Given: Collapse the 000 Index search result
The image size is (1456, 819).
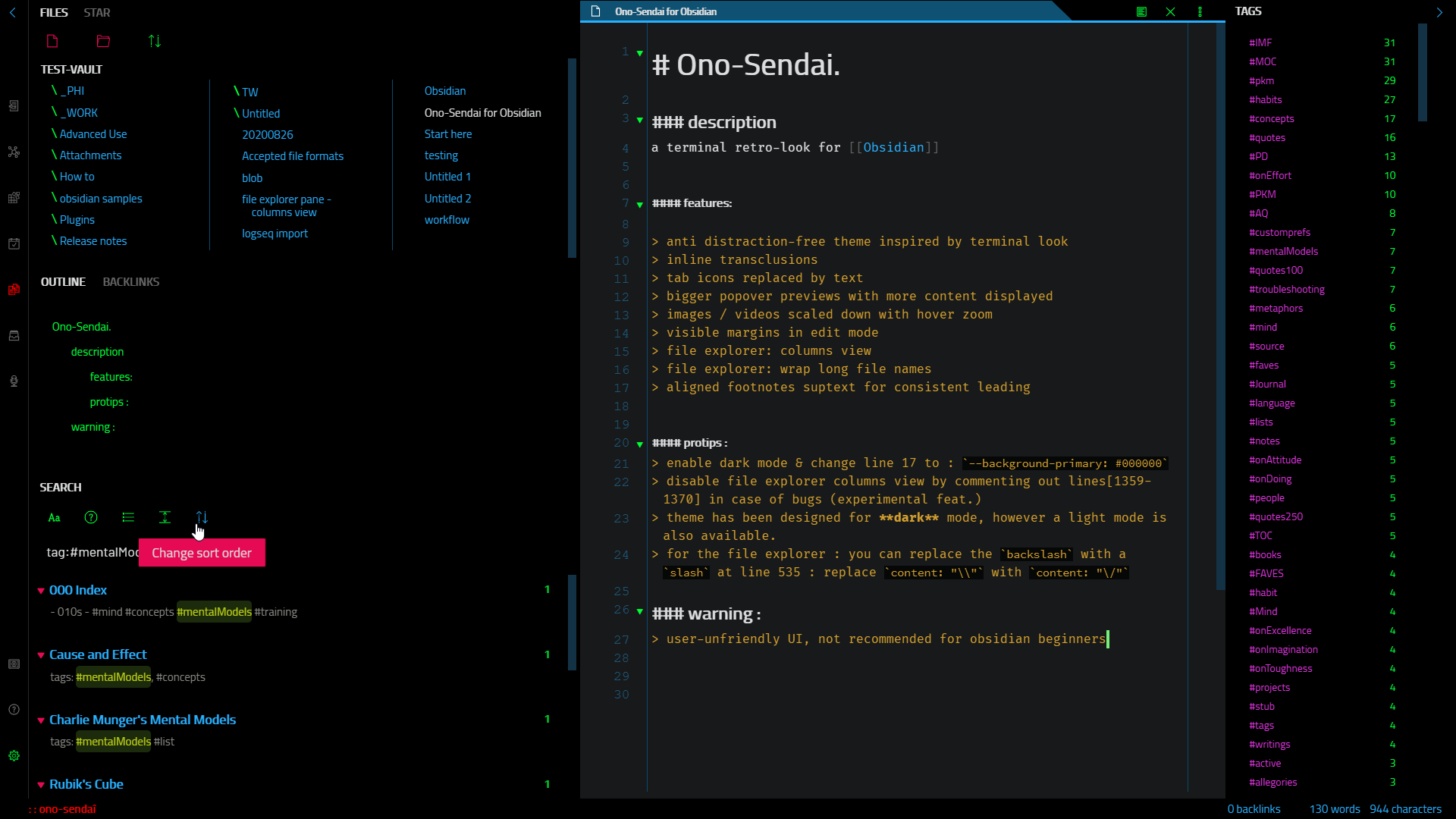Looking at the screenshot, I should click(41, 591).
